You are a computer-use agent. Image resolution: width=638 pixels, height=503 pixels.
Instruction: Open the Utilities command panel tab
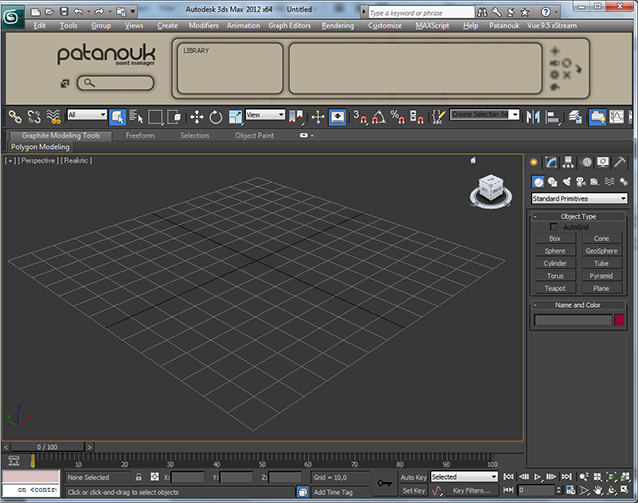pyautogui.click(x=620, y=162)
